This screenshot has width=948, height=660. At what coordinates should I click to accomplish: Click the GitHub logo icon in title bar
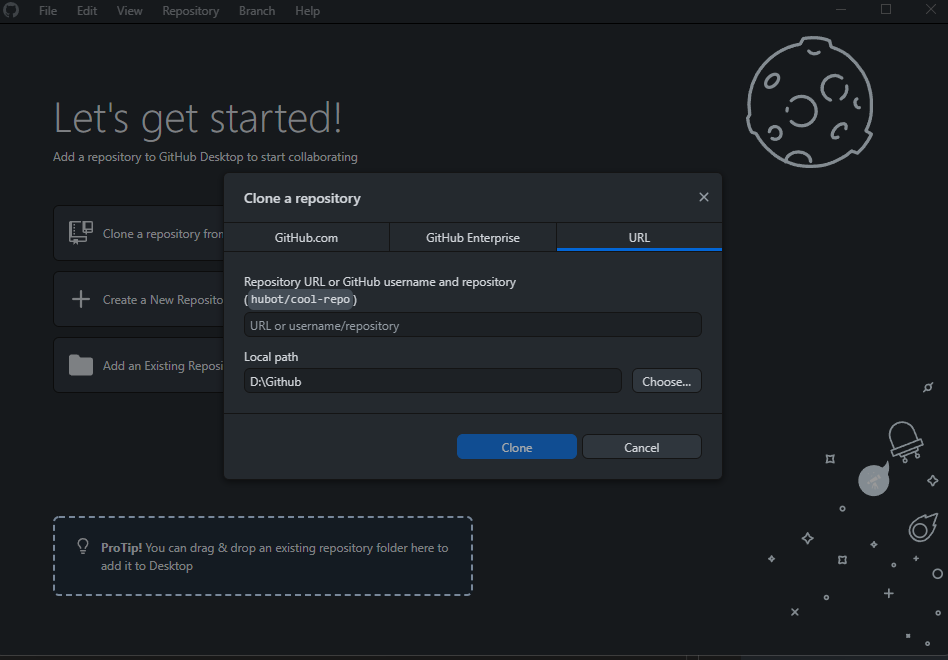click(12, 11)
